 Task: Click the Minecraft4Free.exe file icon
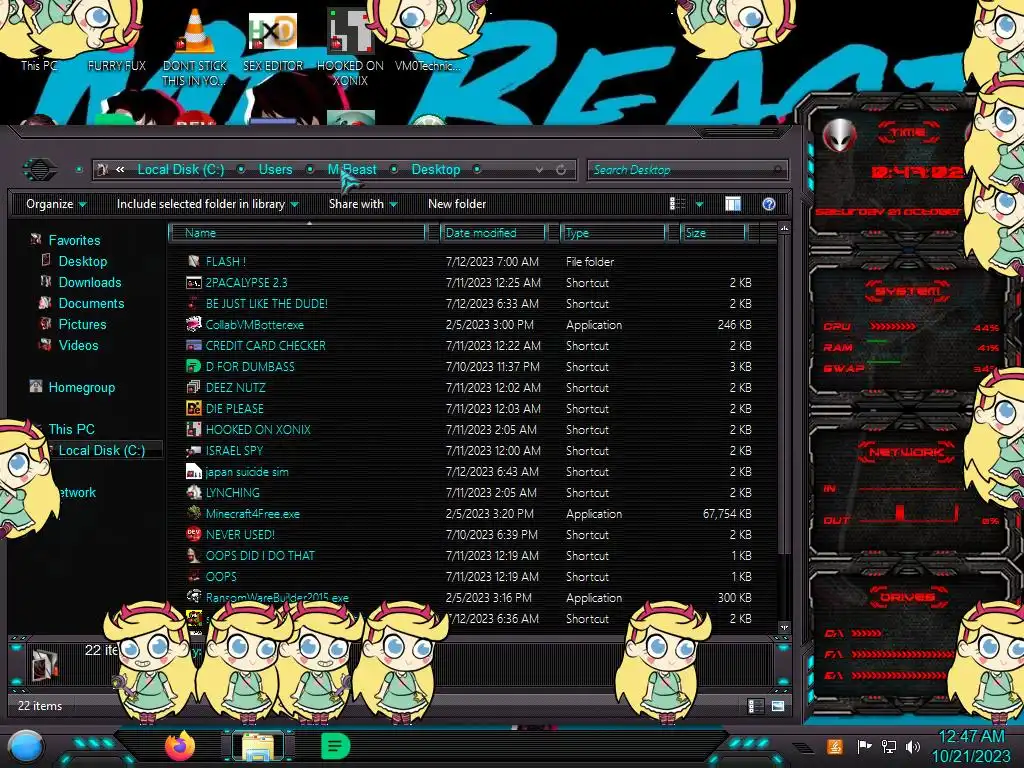pos(193,513)
